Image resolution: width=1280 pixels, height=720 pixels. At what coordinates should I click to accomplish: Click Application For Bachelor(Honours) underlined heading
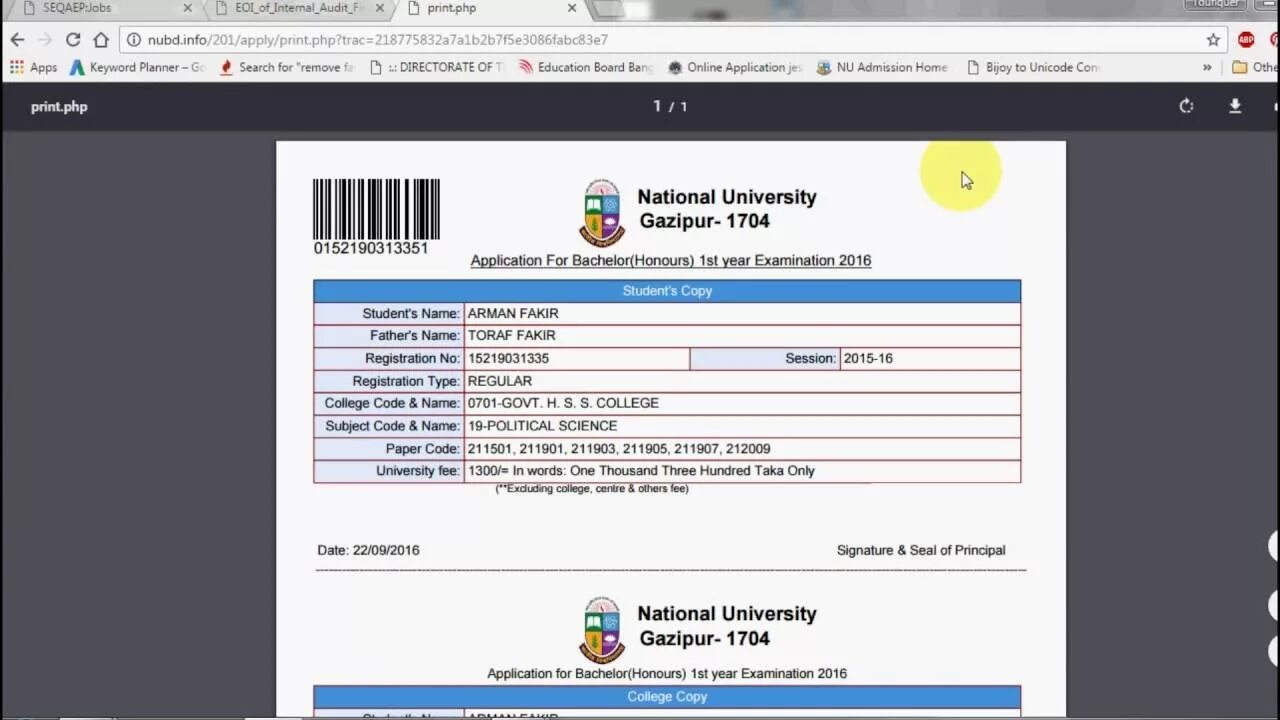(671, 260)
